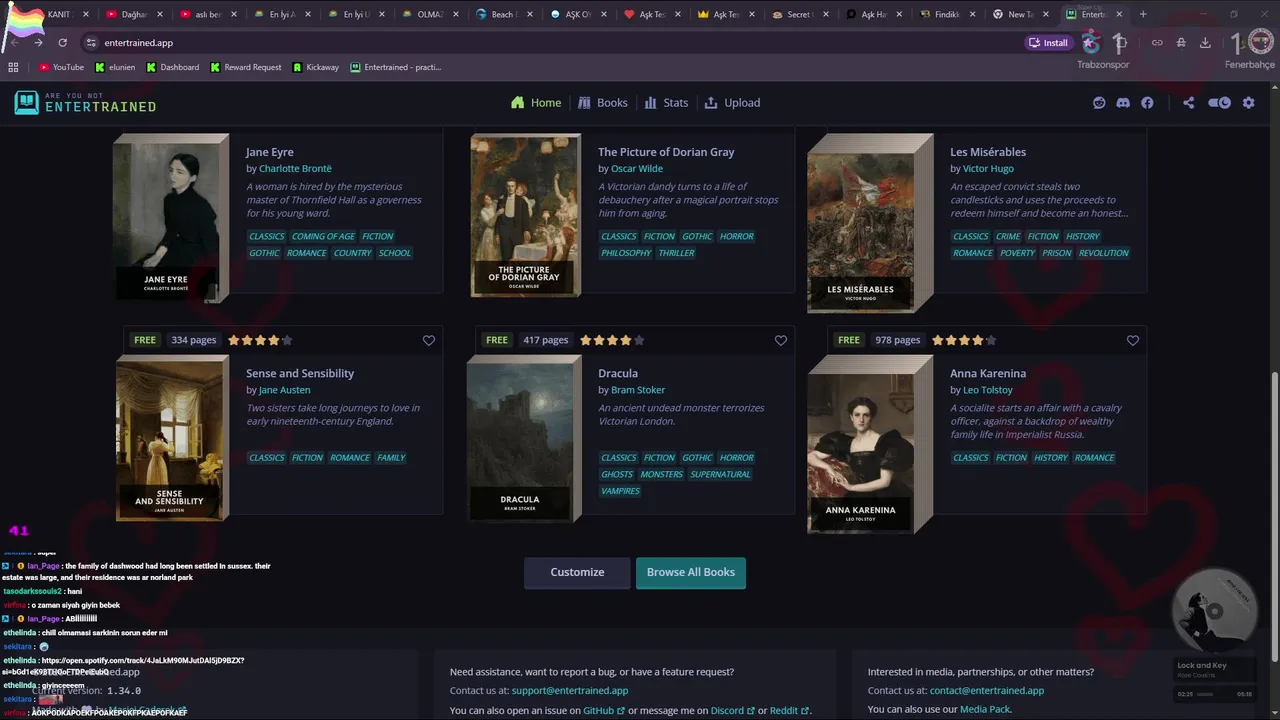Click author link Leo Tolstoy

988,390
